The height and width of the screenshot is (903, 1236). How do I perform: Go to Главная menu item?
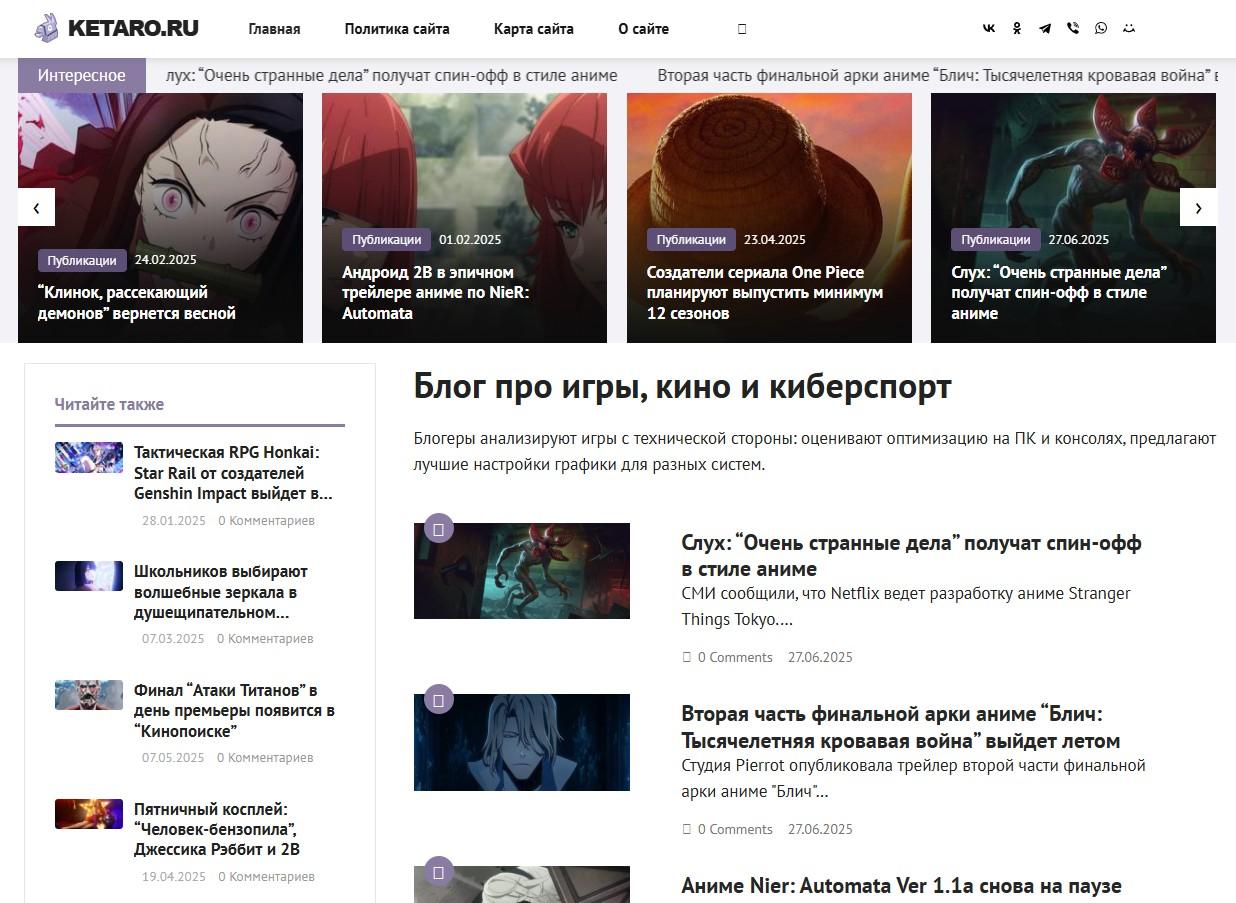click(x=274, y=29)
